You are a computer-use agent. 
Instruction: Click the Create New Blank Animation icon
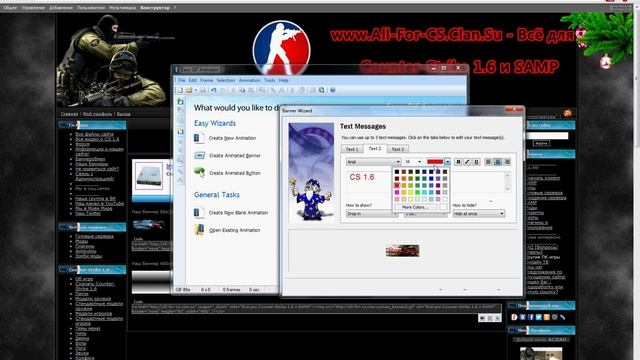click(x=199, y=213)
